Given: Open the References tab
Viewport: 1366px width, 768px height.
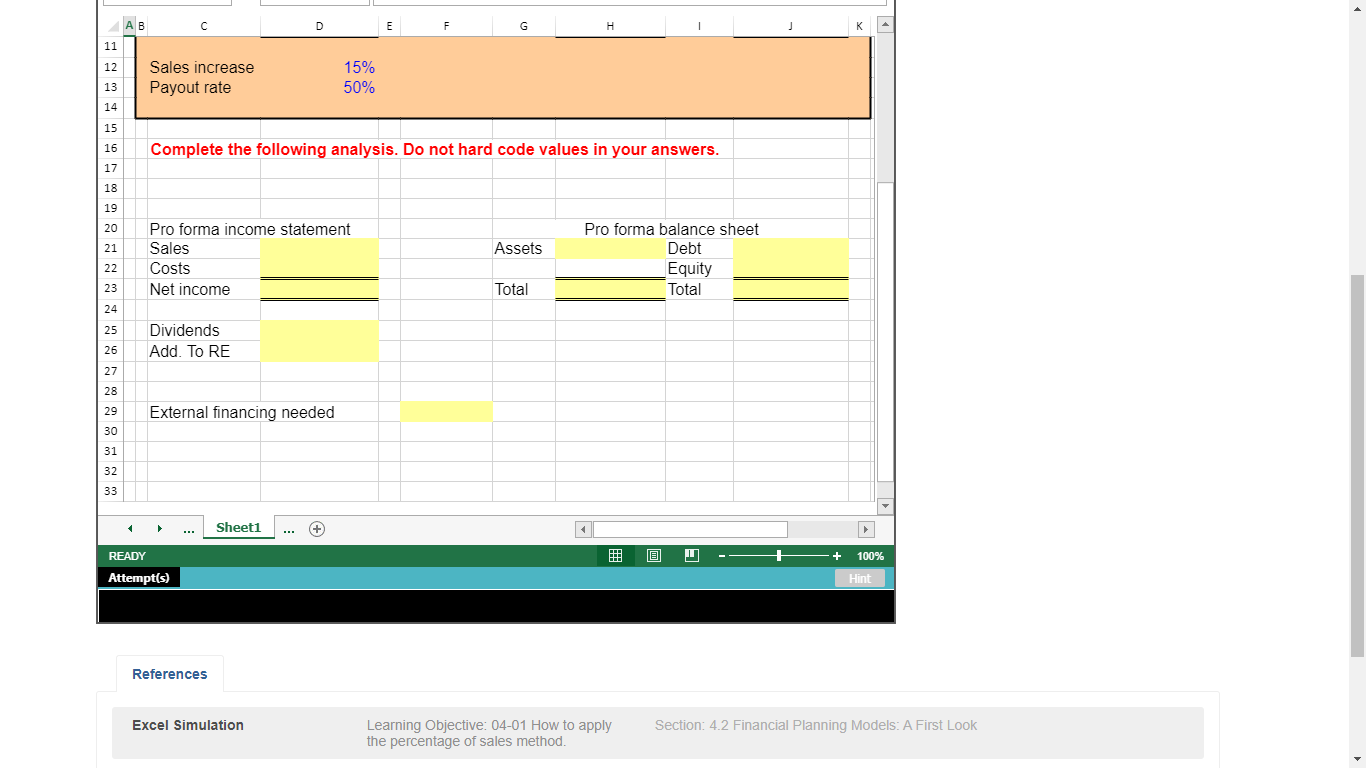Looking at the screenshot, I should tap(169, 674).
